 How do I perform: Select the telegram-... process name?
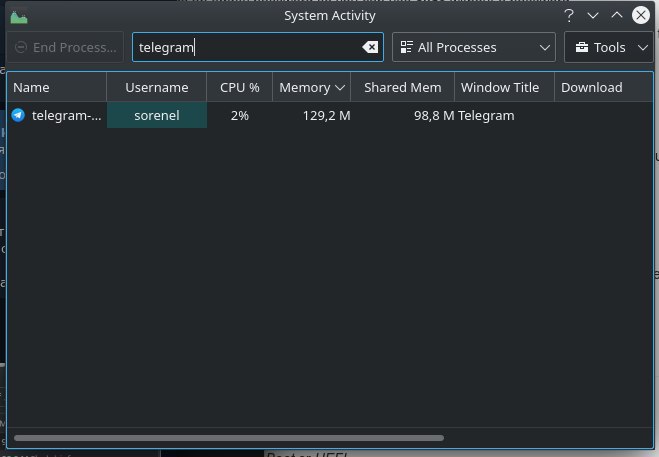pyautogui.click(x=66, y=116)
